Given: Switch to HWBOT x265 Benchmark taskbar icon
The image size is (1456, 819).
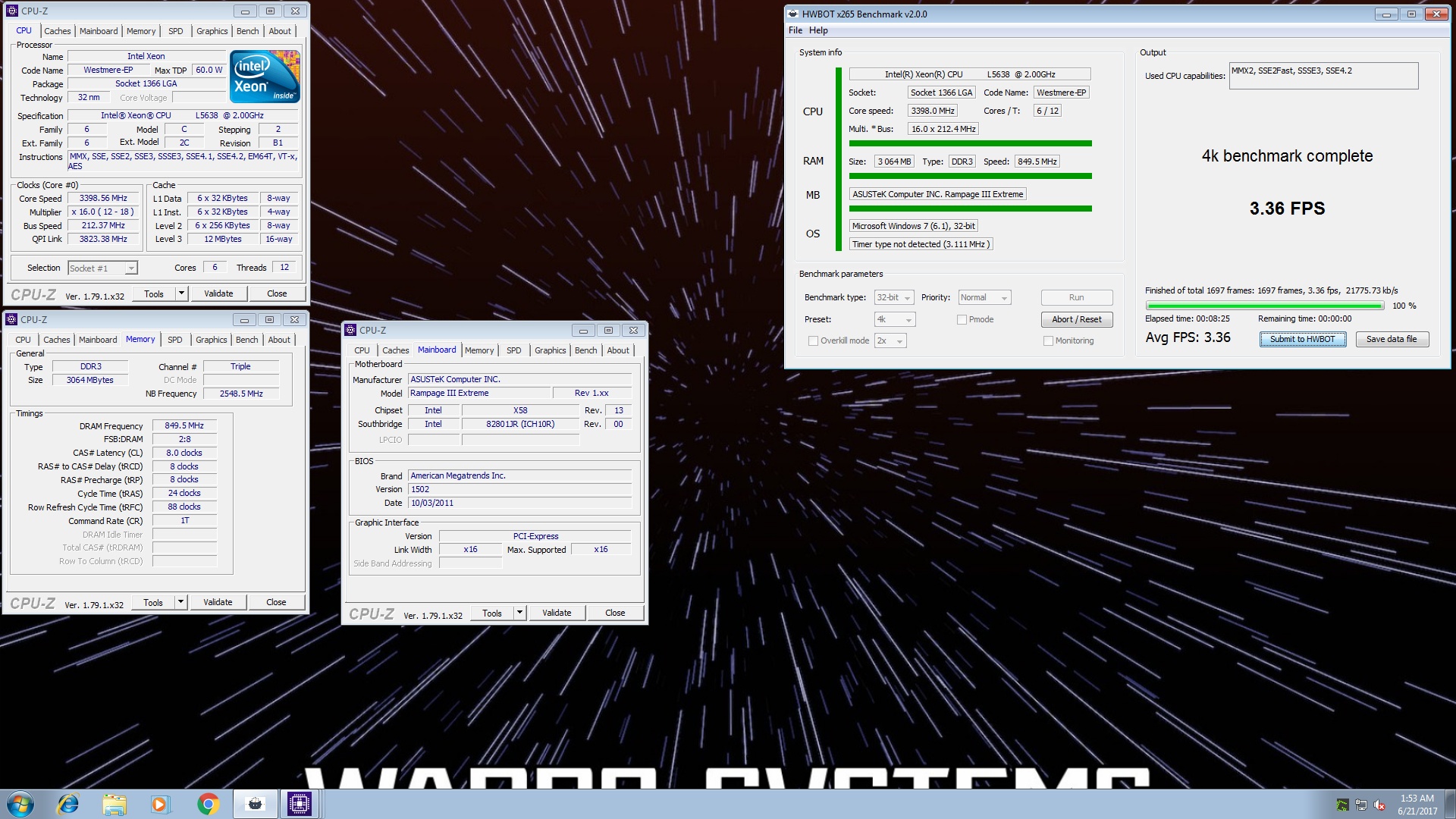Looking at the screenshot, I should [256, 804].
